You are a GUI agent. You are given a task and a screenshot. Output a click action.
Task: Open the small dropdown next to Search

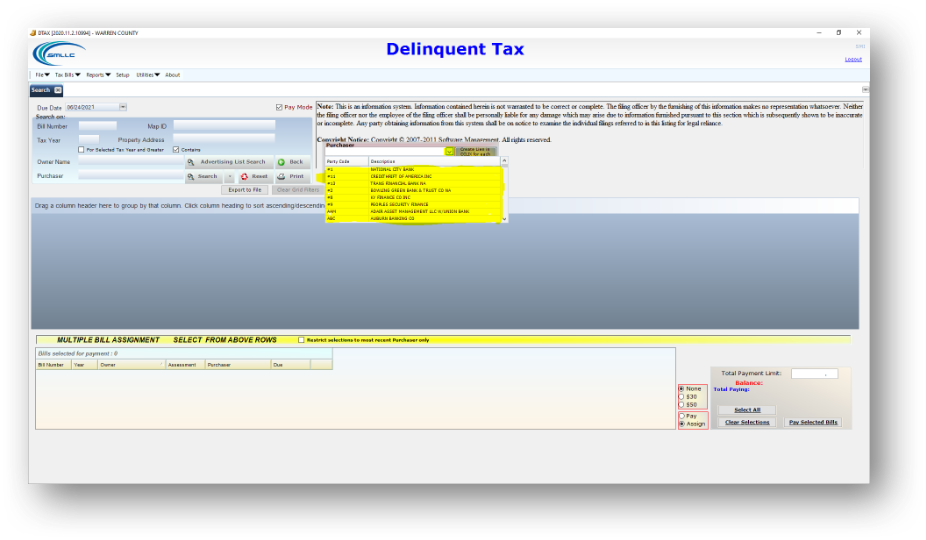(x=229, y=176)
